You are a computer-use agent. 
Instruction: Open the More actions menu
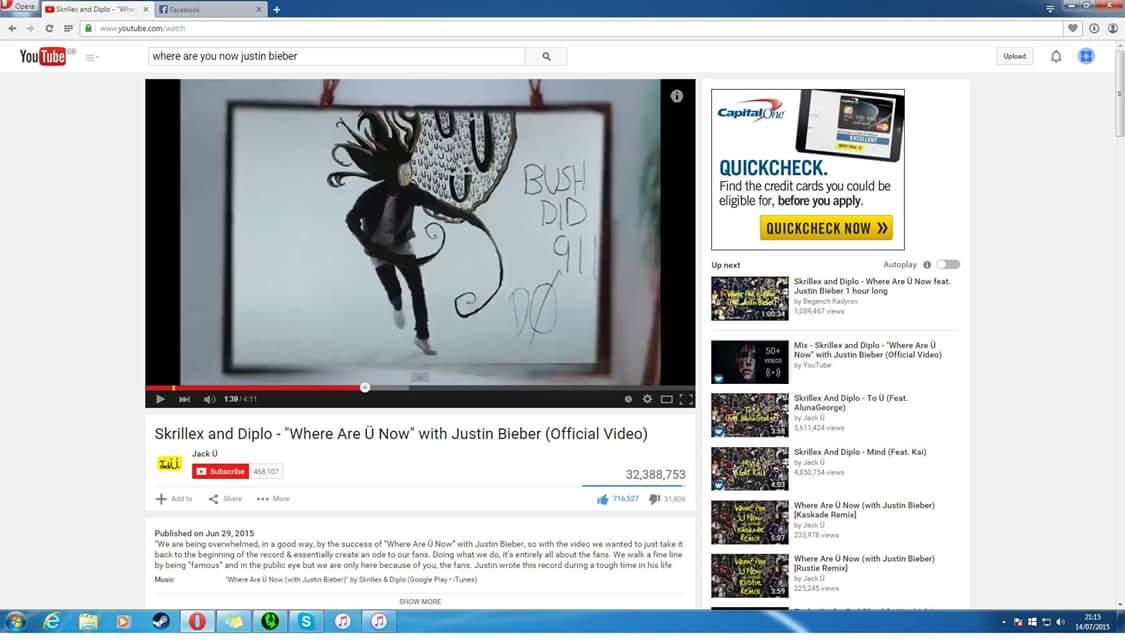(x=273, y=499)
